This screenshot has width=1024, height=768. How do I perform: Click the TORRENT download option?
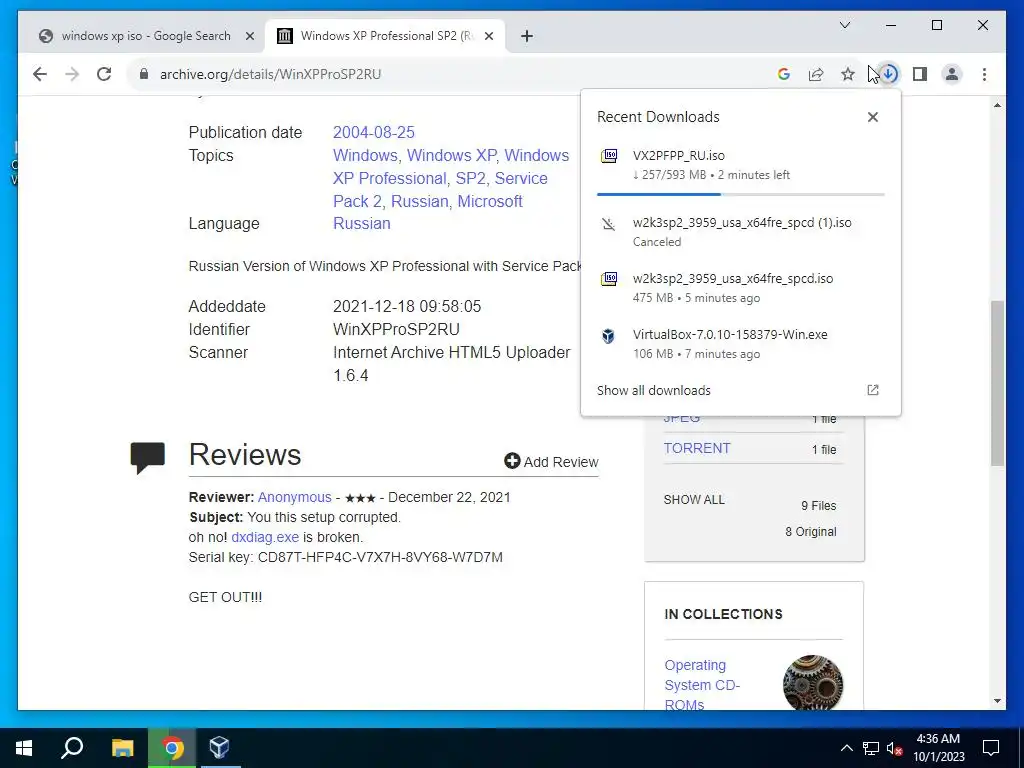[697, 448]
